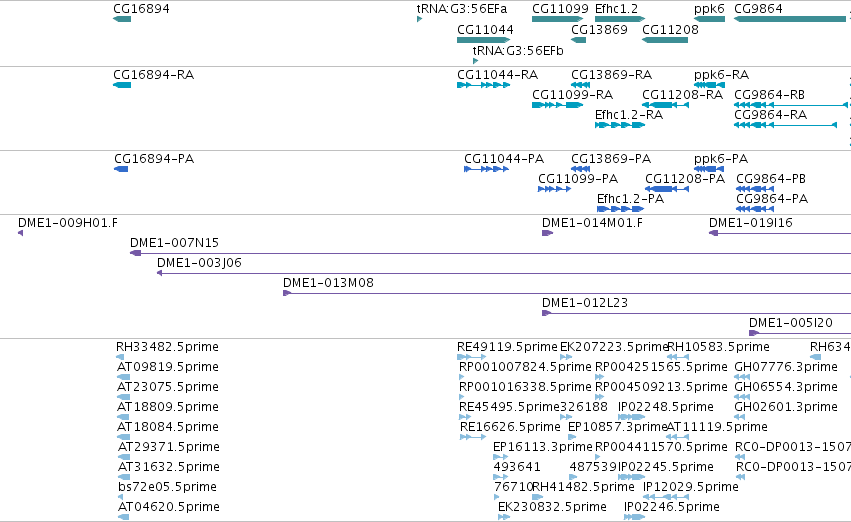Click the CG11208-PA protein glyph

(x=667, y=189)
